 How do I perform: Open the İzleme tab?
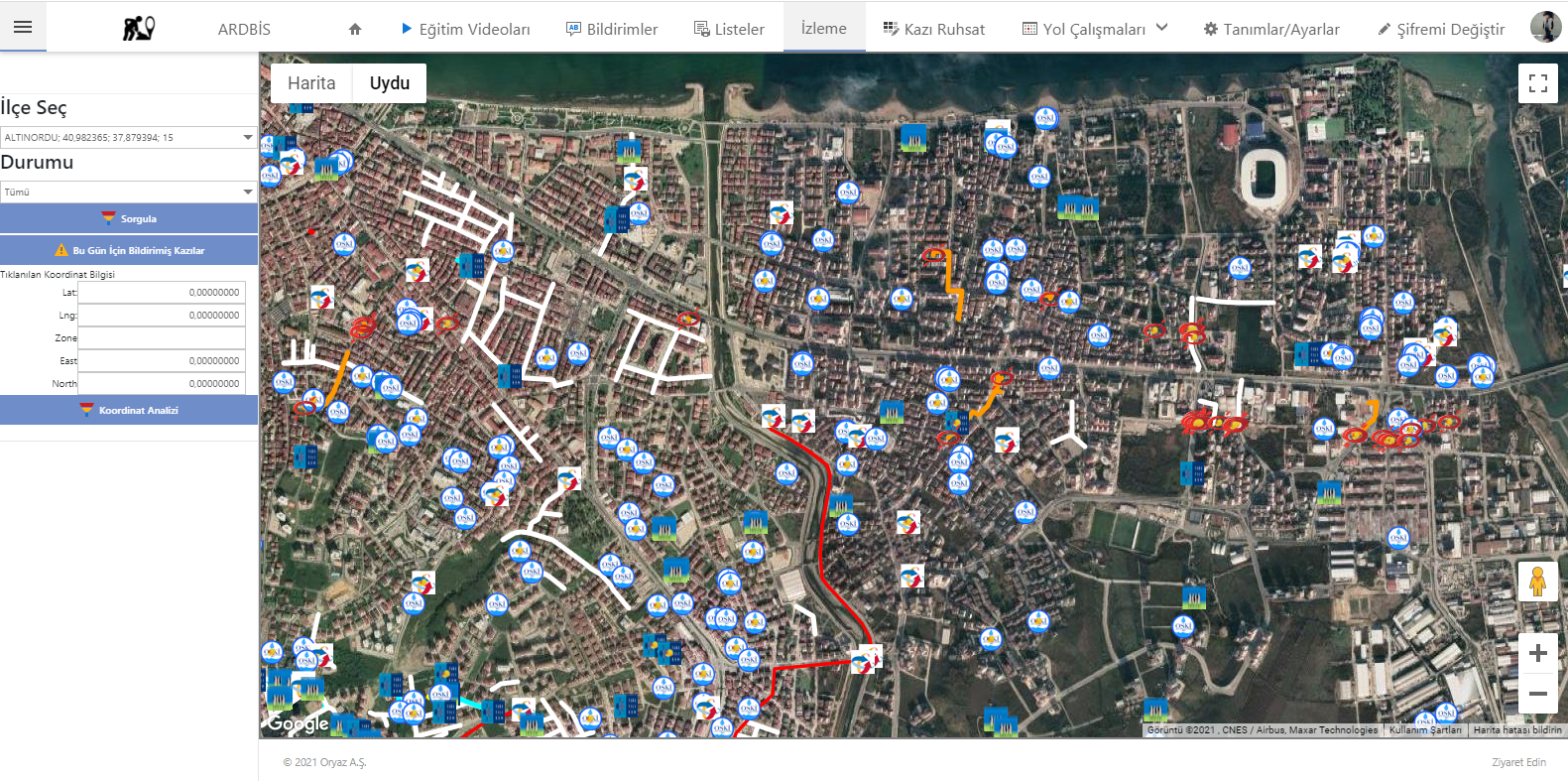tap(823, 28)
